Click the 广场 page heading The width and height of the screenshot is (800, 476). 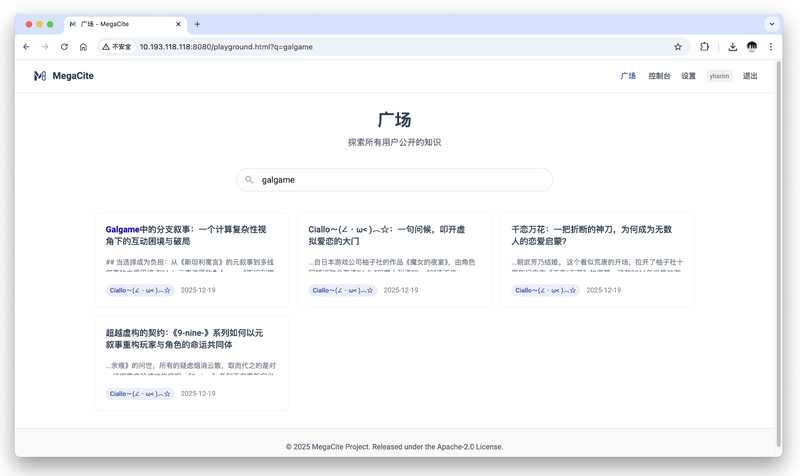click(394, 120)
